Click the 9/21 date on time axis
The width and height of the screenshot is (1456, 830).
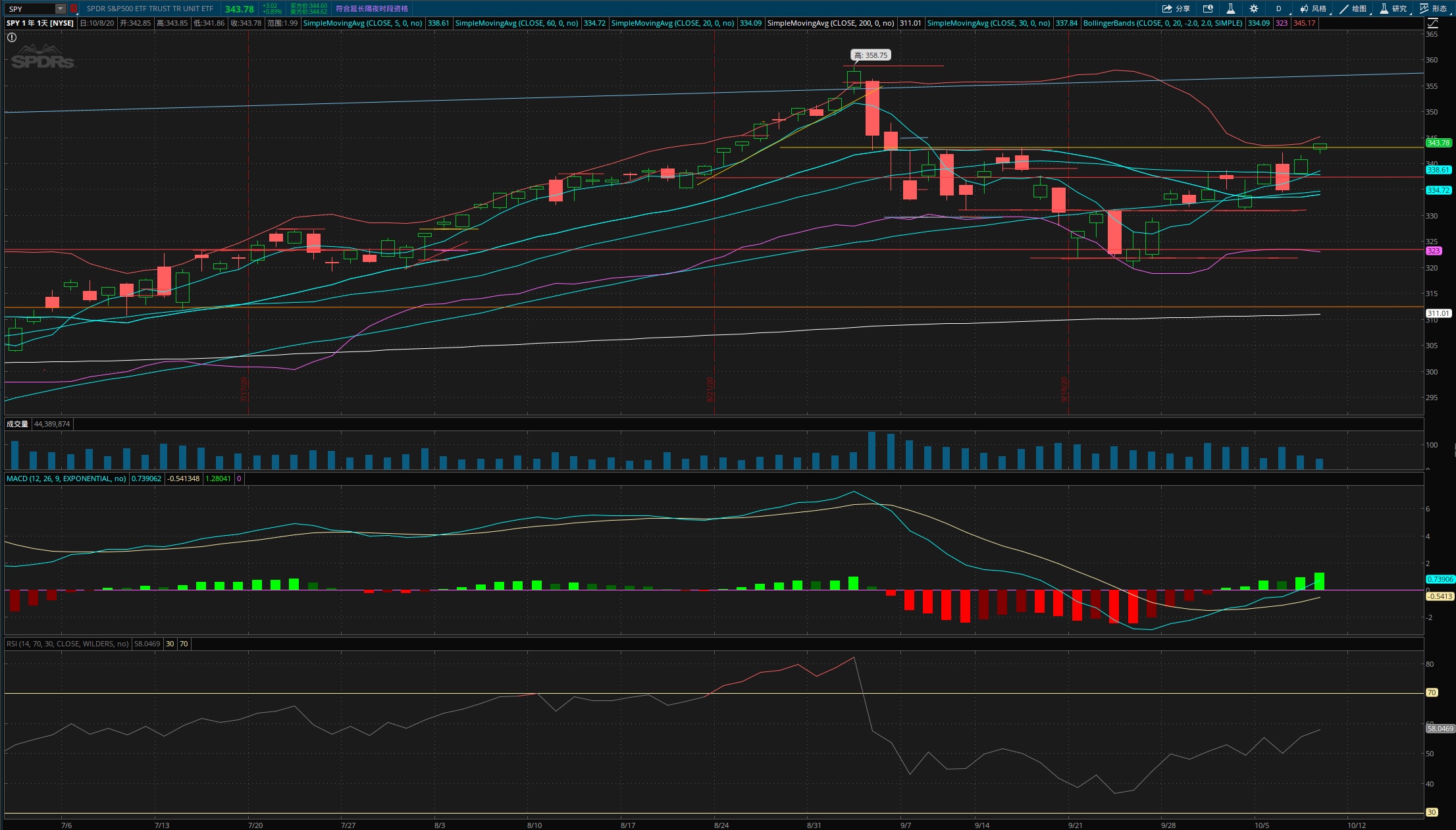click(x=1075, y=825)
